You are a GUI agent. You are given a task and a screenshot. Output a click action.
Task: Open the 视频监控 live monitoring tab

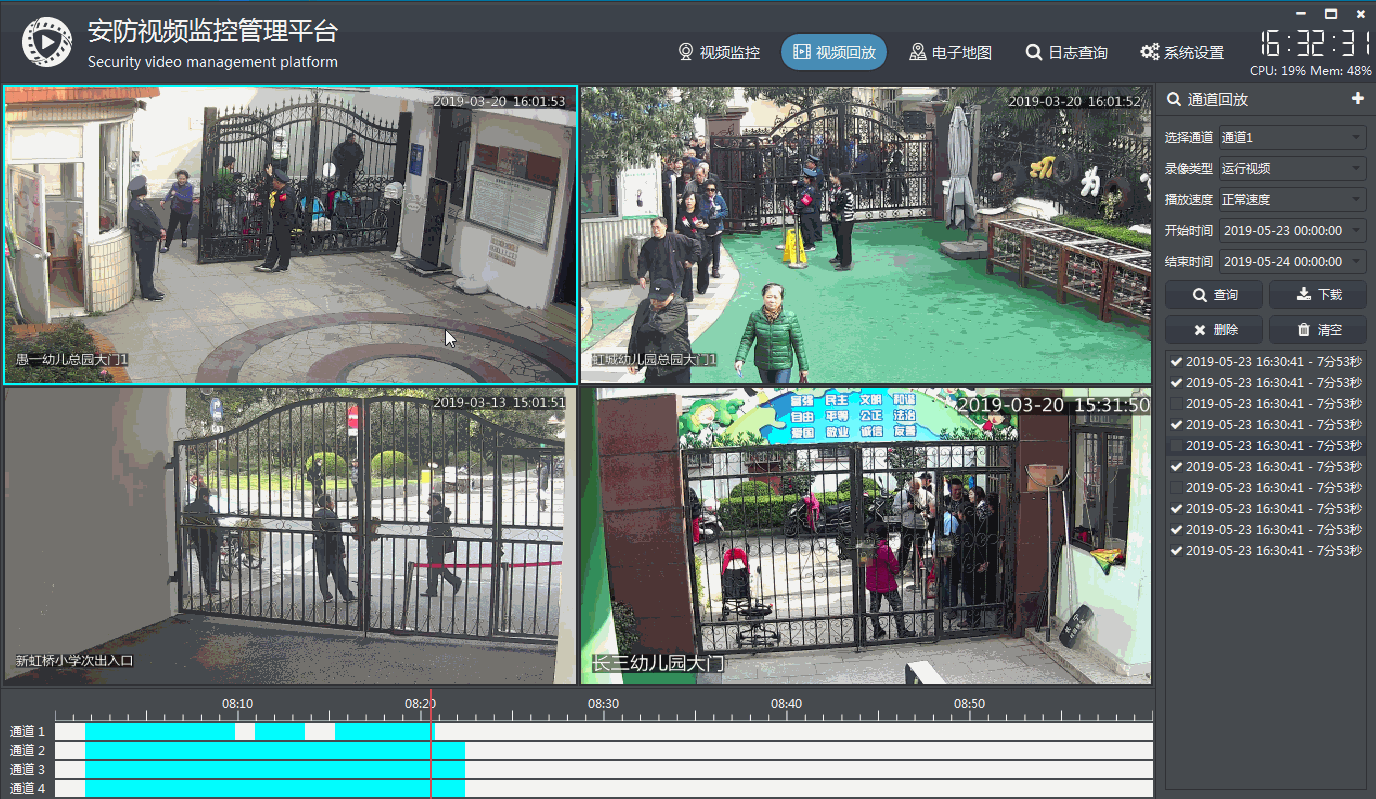pyautogui.click(x=719, y=52)
